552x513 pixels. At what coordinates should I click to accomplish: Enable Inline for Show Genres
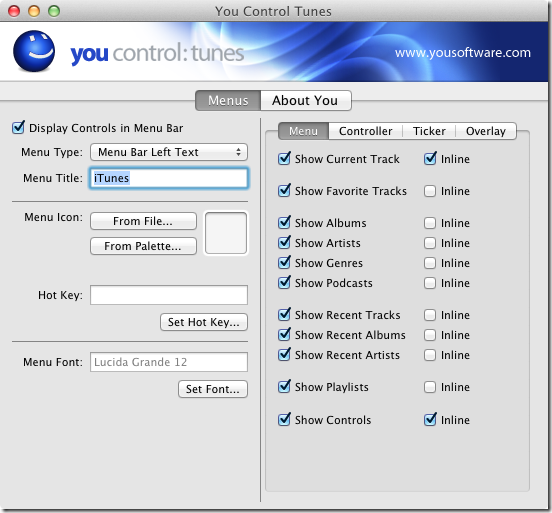[x=430, y=263]
